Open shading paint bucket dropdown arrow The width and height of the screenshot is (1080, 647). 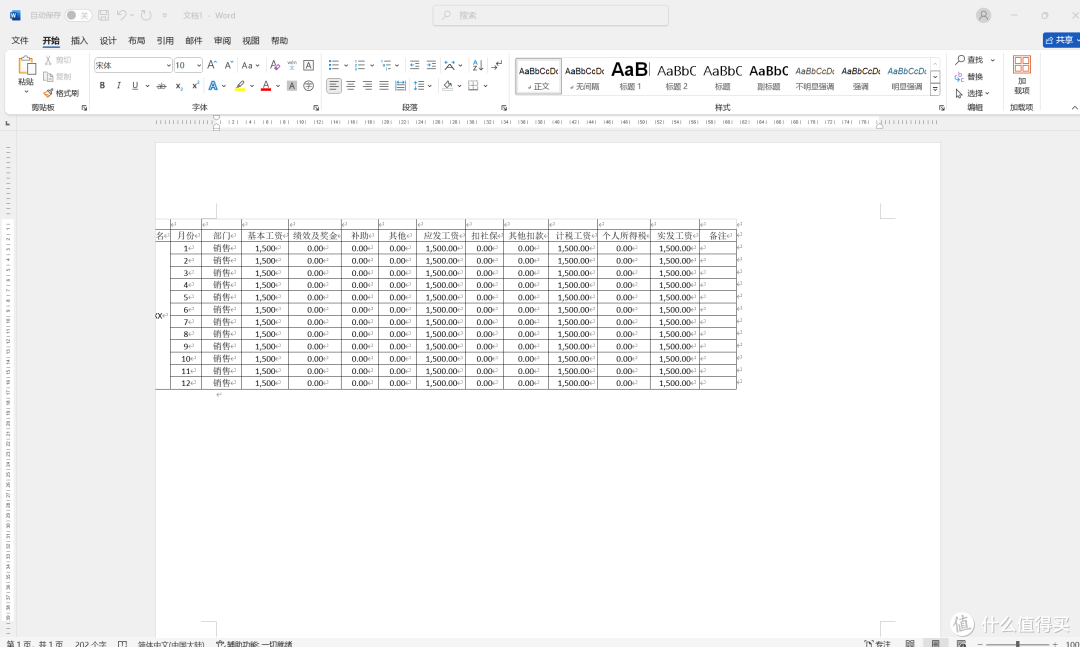coord(459,86)
